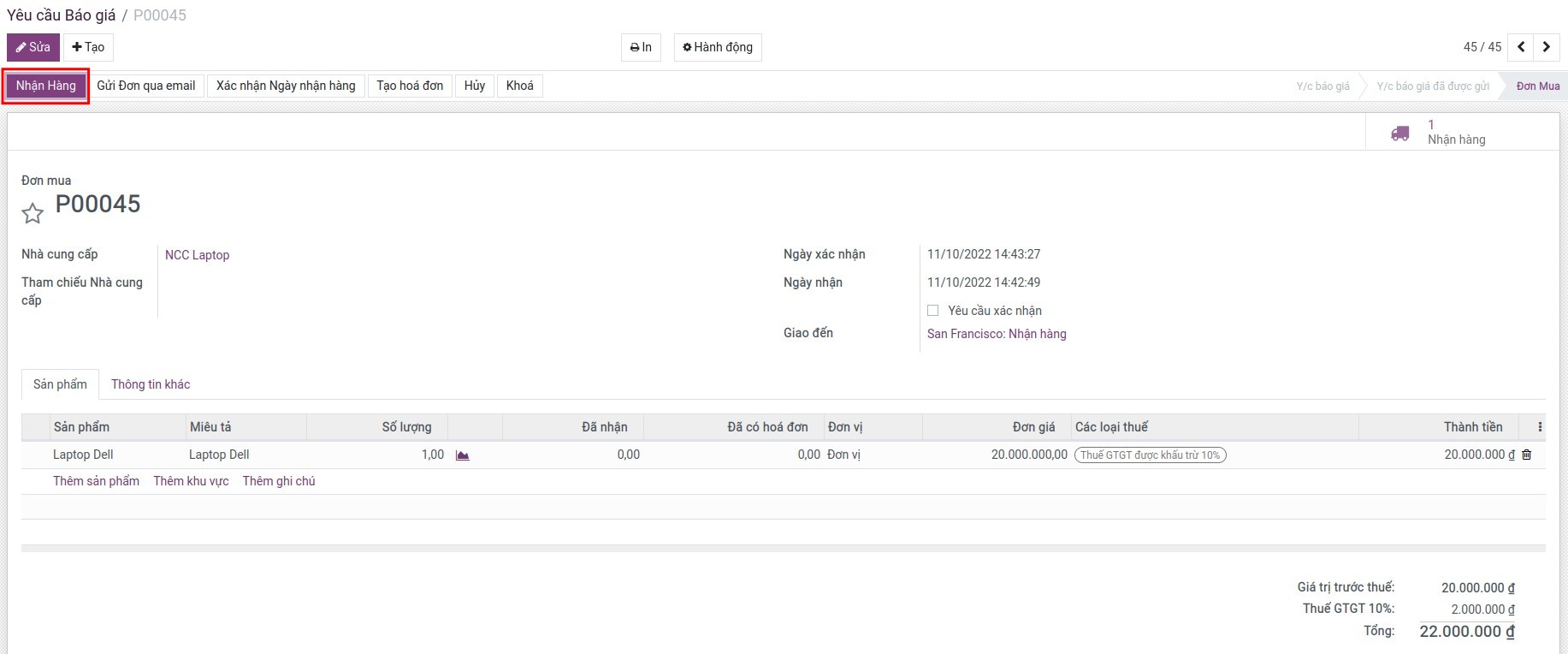Go to the next record arrow
Screen dimensions: 1568x654
coord(1546,47)
